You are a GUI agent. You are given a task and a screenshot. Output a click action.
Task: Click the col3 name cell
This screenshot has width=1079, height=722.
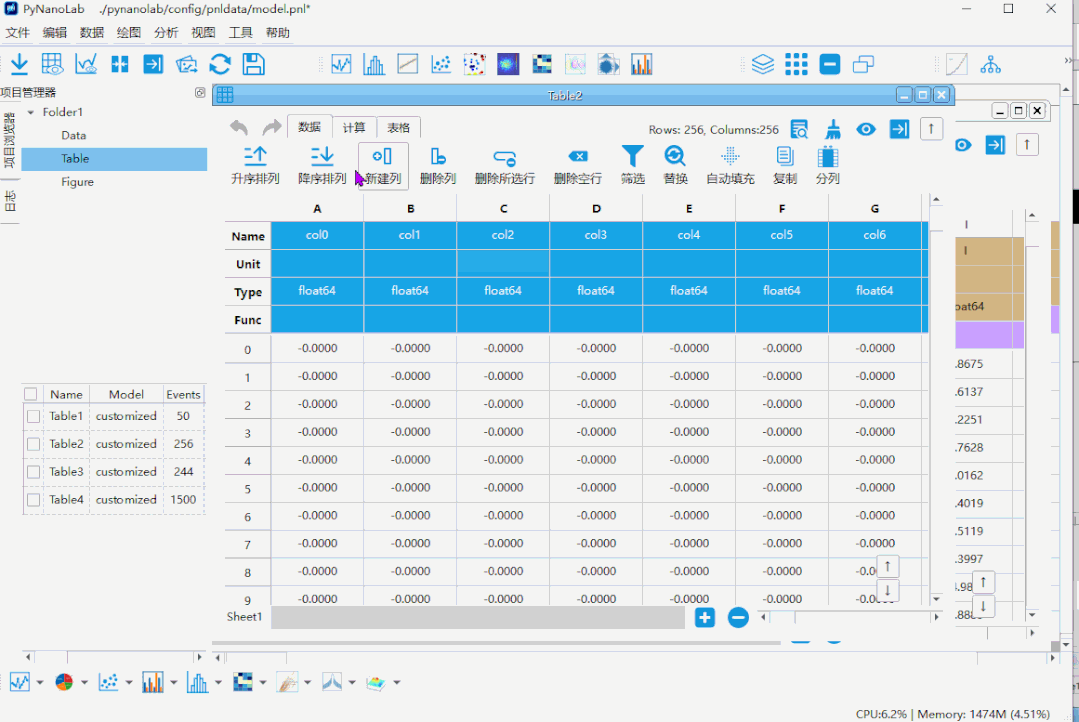(596, 235)
